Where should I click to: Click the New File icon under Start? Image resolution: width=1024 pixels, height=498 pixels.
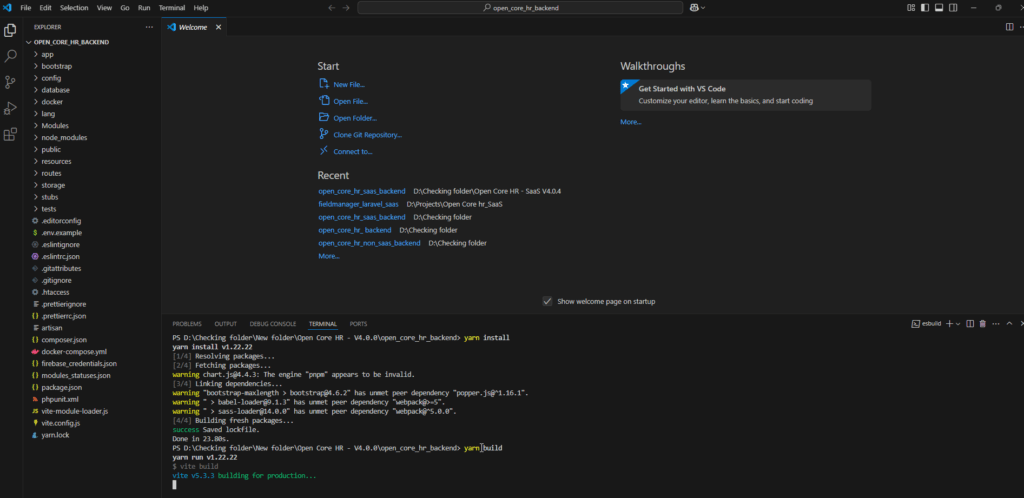pyautogui.click(x=323, y=84)
